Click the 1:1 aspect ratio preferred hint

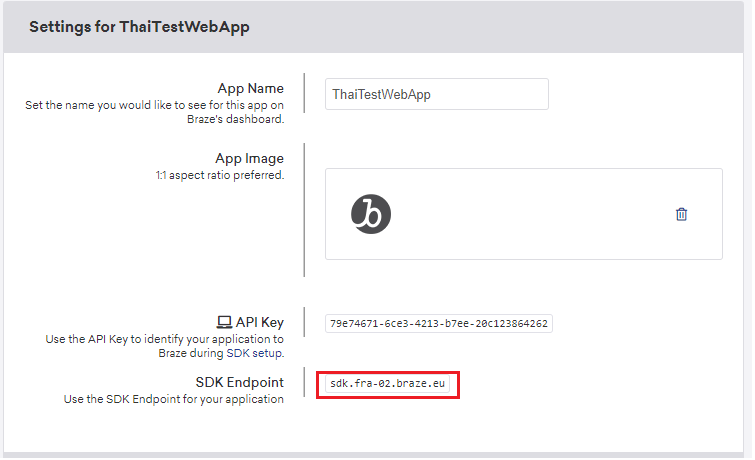coord(220,175)
